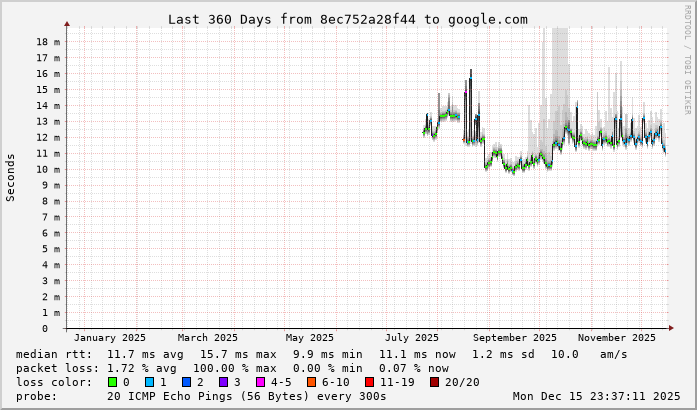The image size is (697, 410).
Task: Click the January 2025 axis label
Action: 110,338
